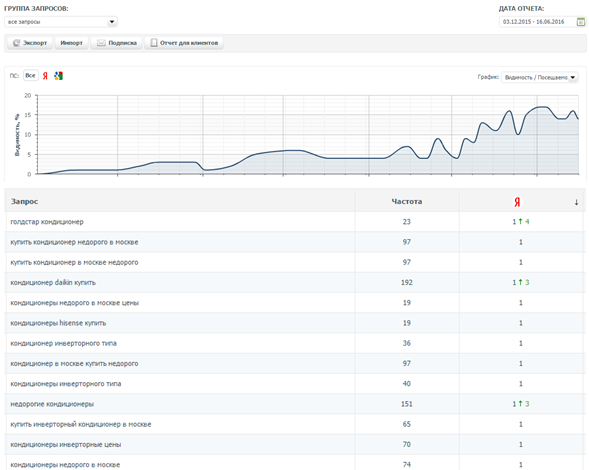Filter the chart by Yandex search engine
Viewport: 589px width, 470px height.
coord(45,76)
